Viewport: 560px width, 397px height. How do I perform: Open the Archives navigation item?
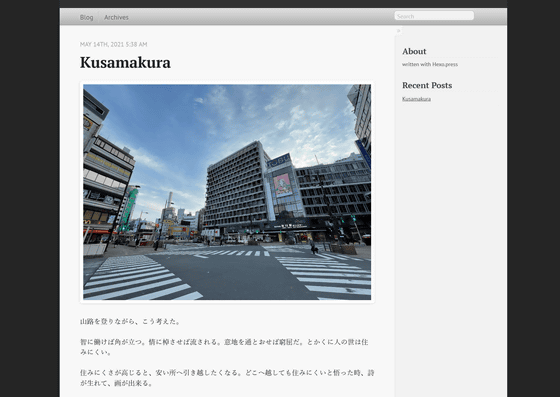pyautogui.click(x=116, y=17)
